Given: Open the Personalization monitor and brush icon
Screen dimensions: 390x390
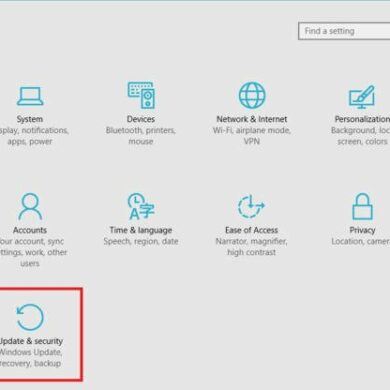Looking at the screenshot, I should (362, 97).
